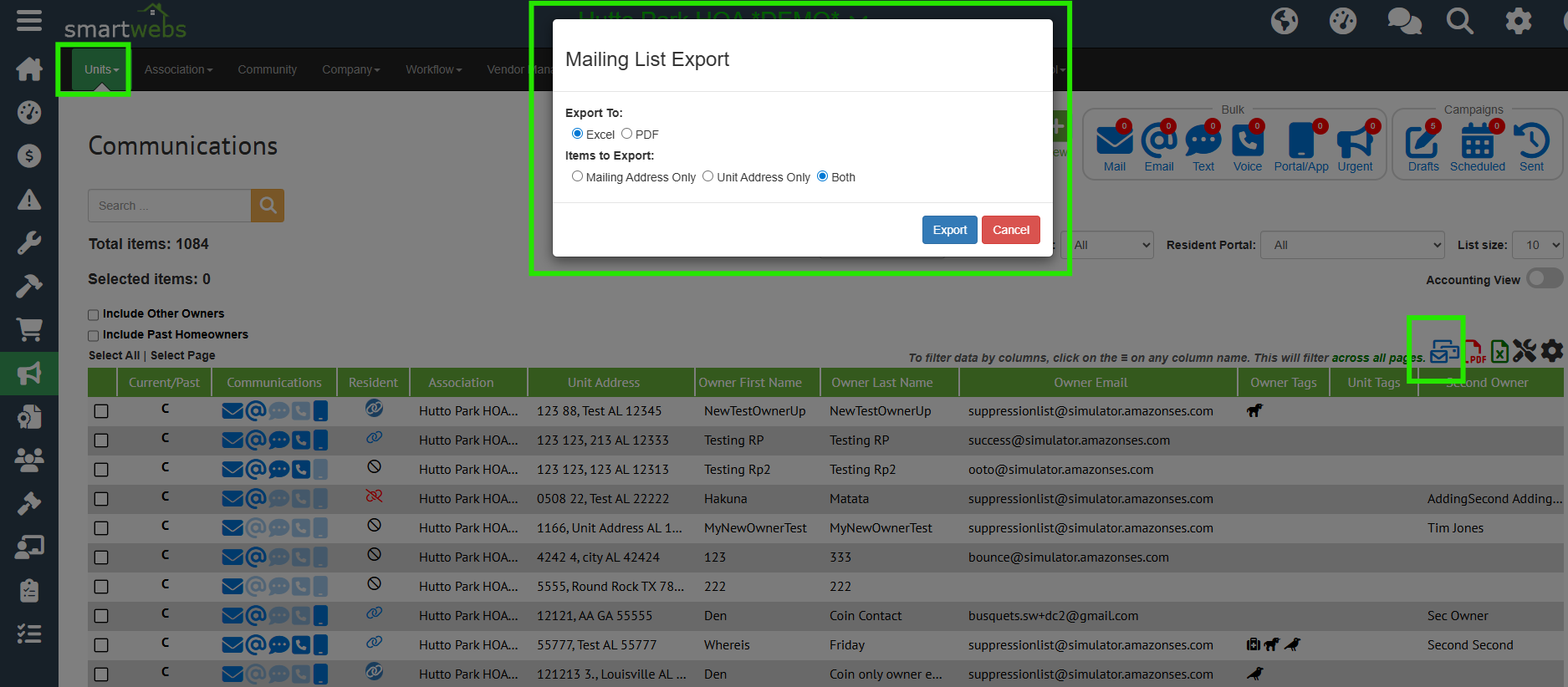Toggle the Accounting View switch
Image resolution: width=1568 pixels, height=687 pixels.
pyautogui.click(x=1544, y=279)
